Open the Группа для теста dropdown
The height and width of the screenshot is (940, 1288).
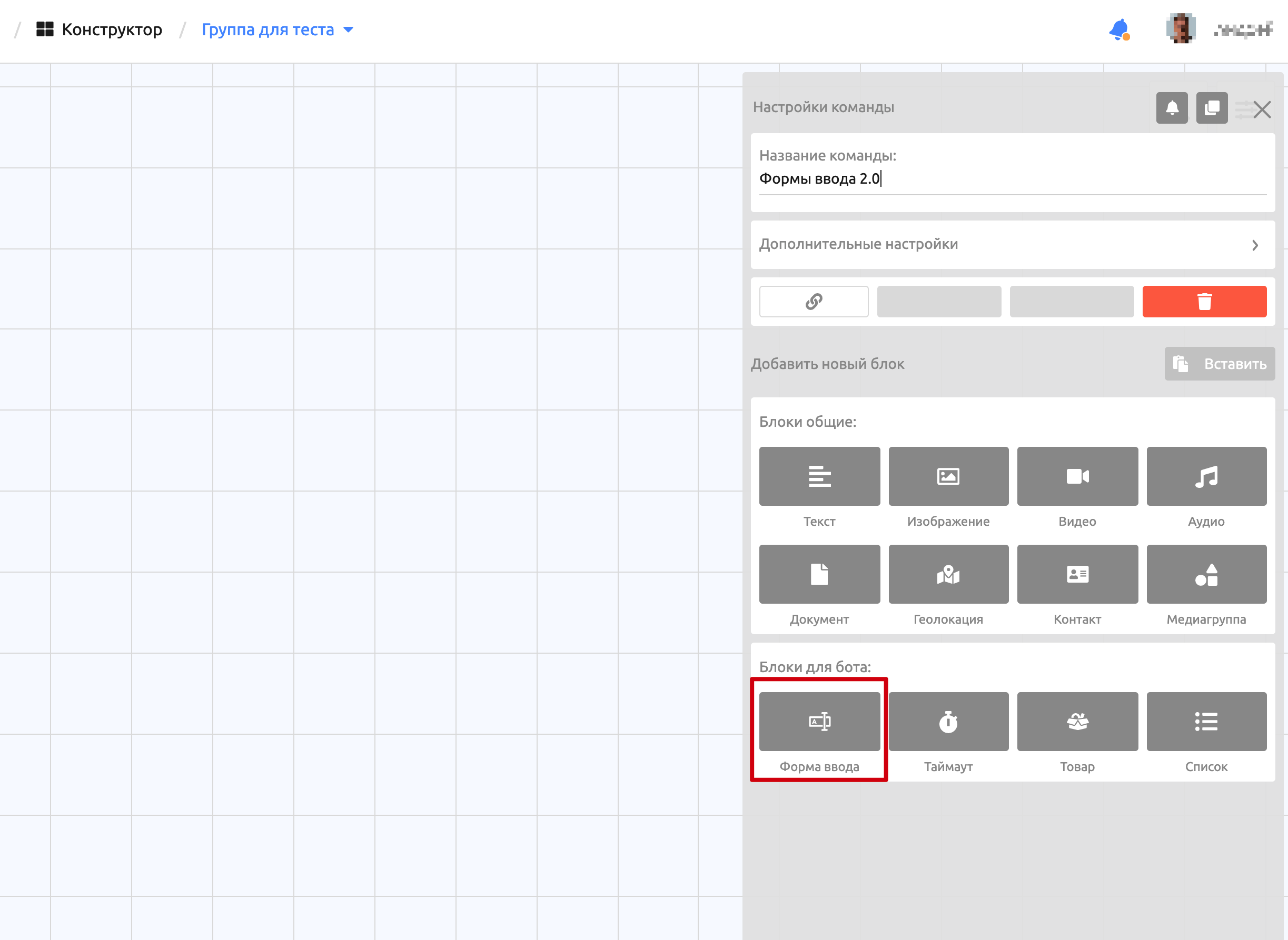click(x=277, y=29)
